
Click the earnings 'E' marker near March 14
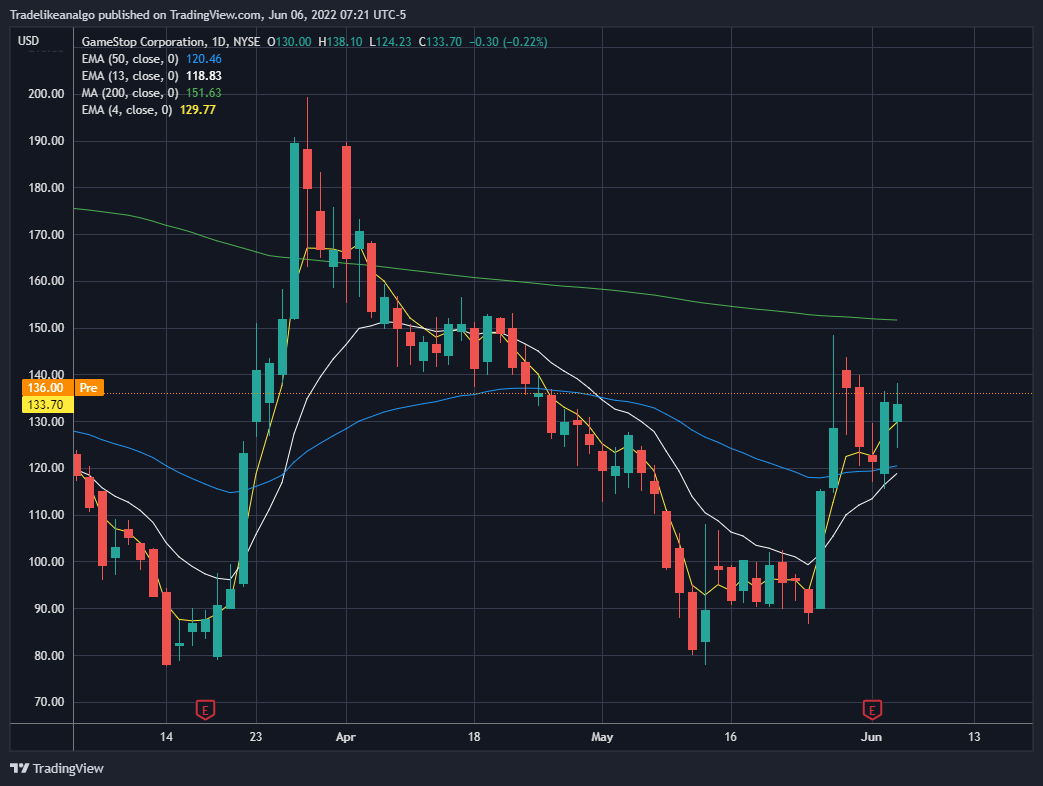[x=206, y=710]
